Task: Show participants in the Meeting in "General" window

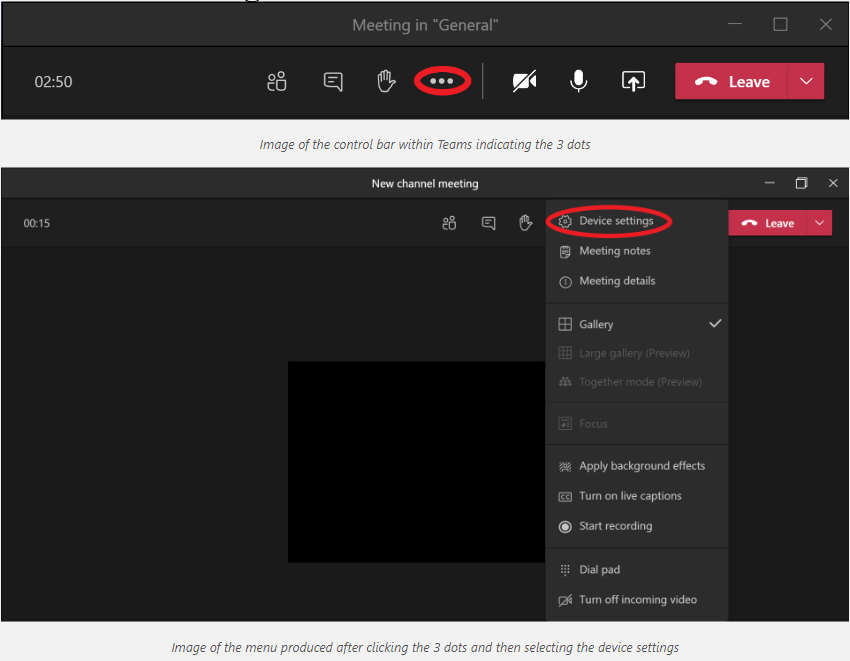Action: click(277, 81)
